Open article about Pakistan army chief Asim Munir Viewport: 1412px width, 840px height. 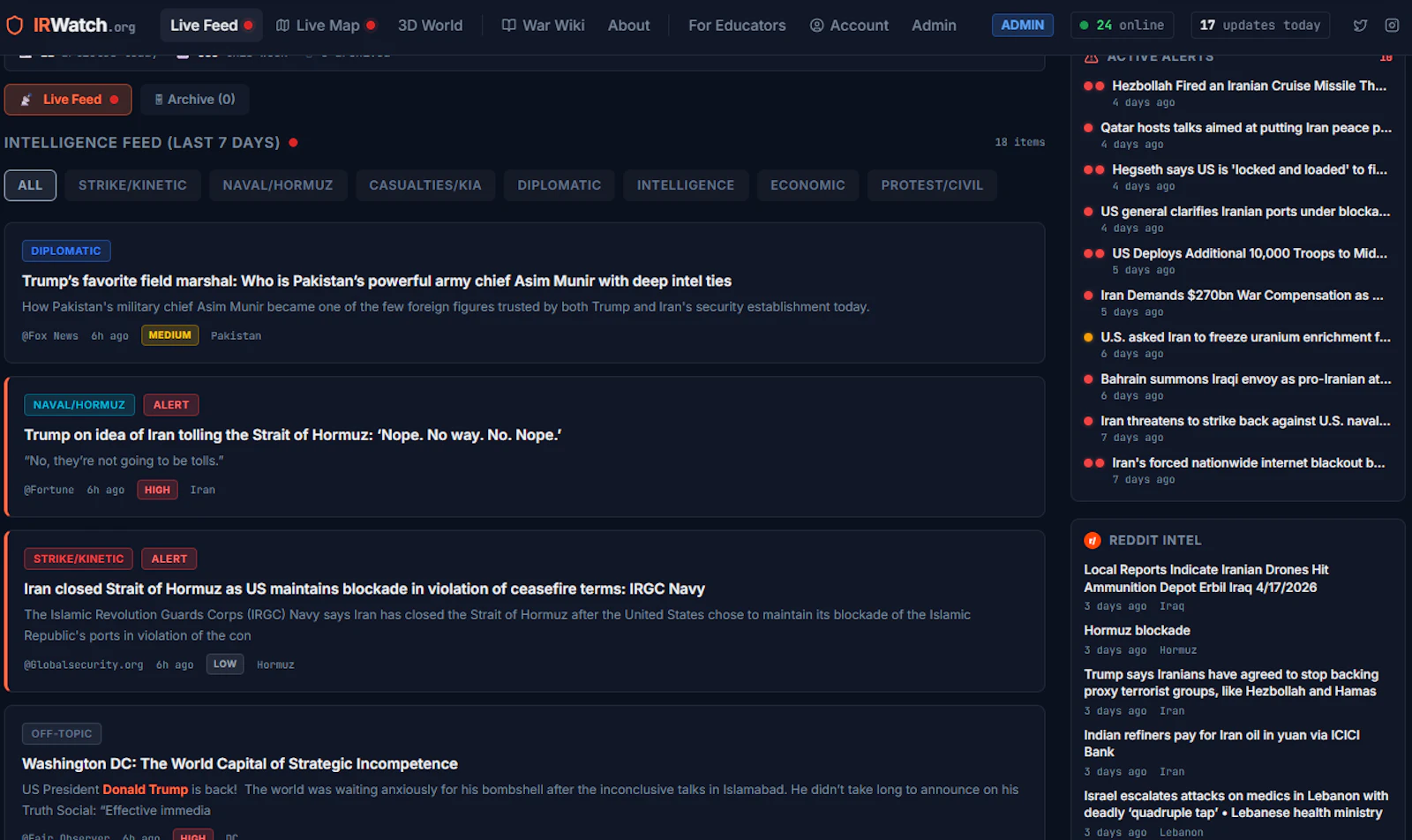click(x=377, y=281)
